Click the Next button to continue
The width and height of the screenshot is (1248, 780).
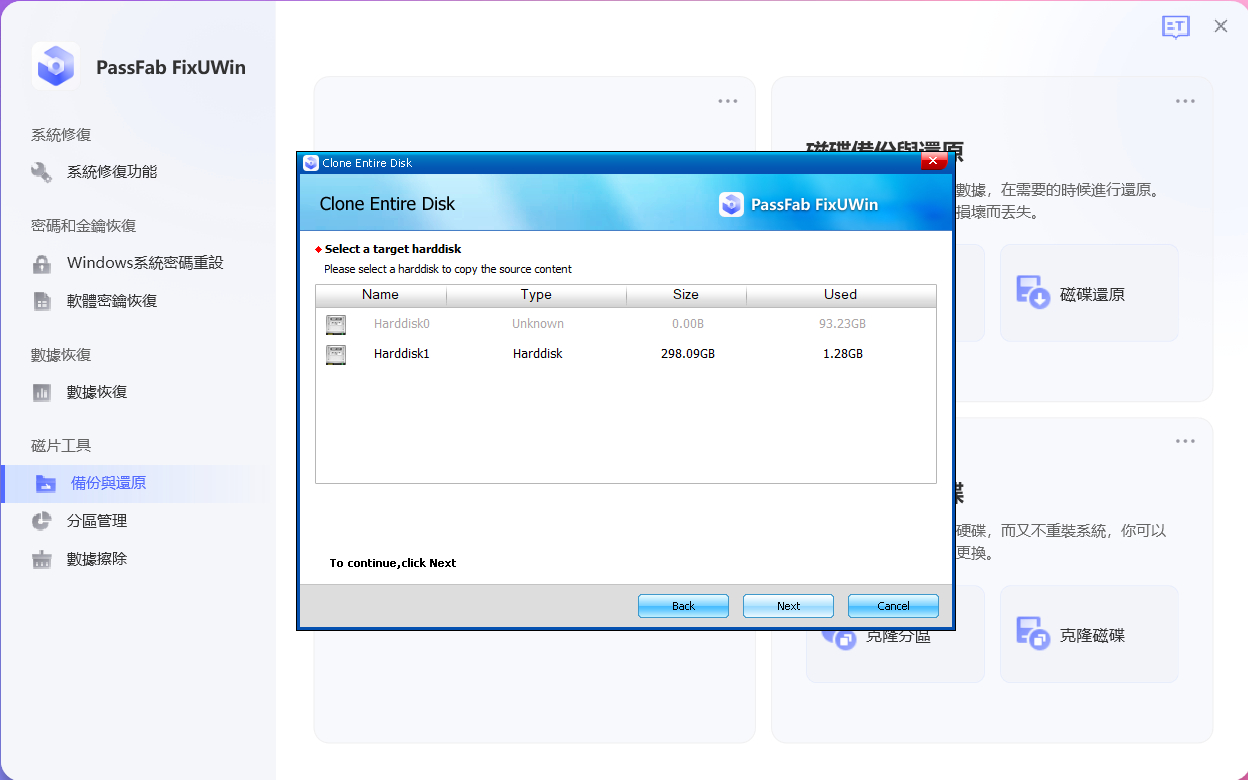788,605
